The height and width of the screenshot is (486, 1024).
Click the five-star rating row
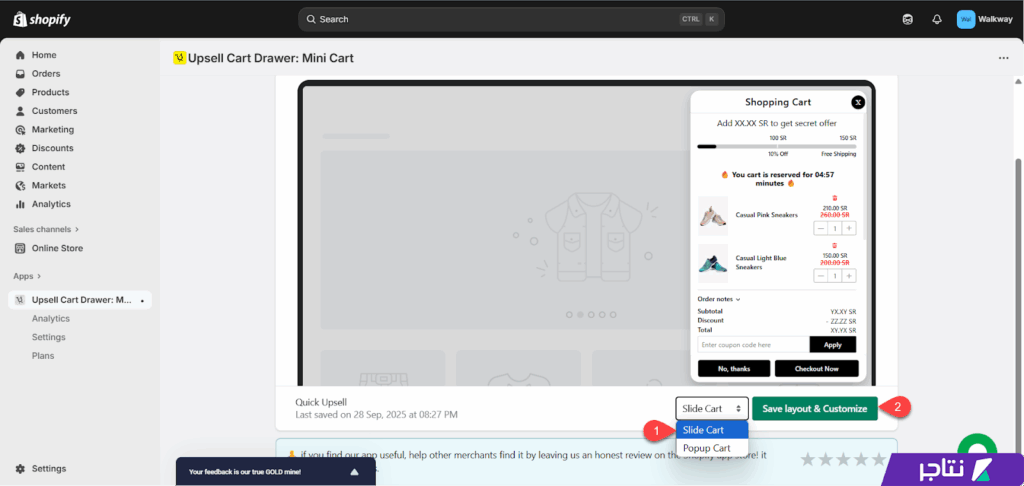pyautogui.click(x=843, y=459)
